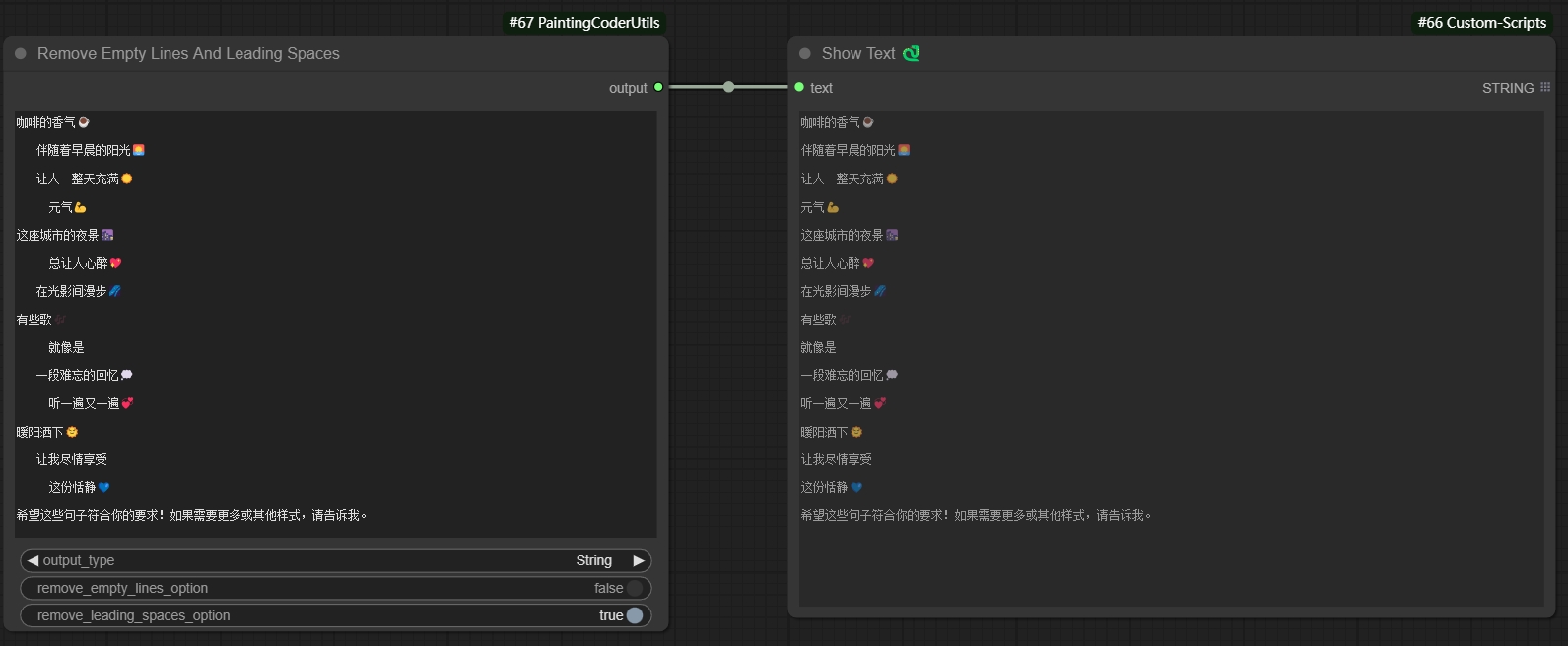Click line 让我尽情享受 in Show Text node
The image size is (1568, 646).
click(836, 460)
